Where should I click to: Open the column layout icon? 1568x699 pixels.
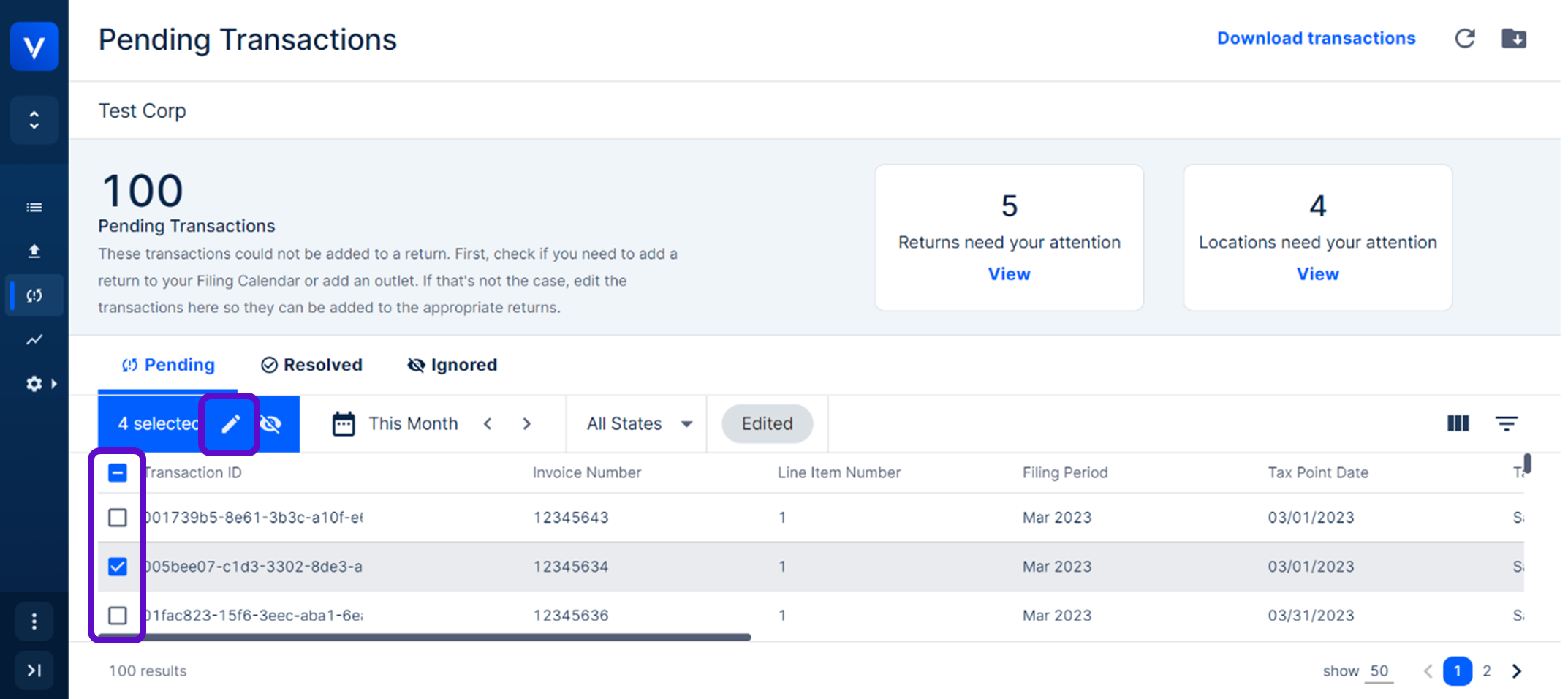coord(1458,423)
